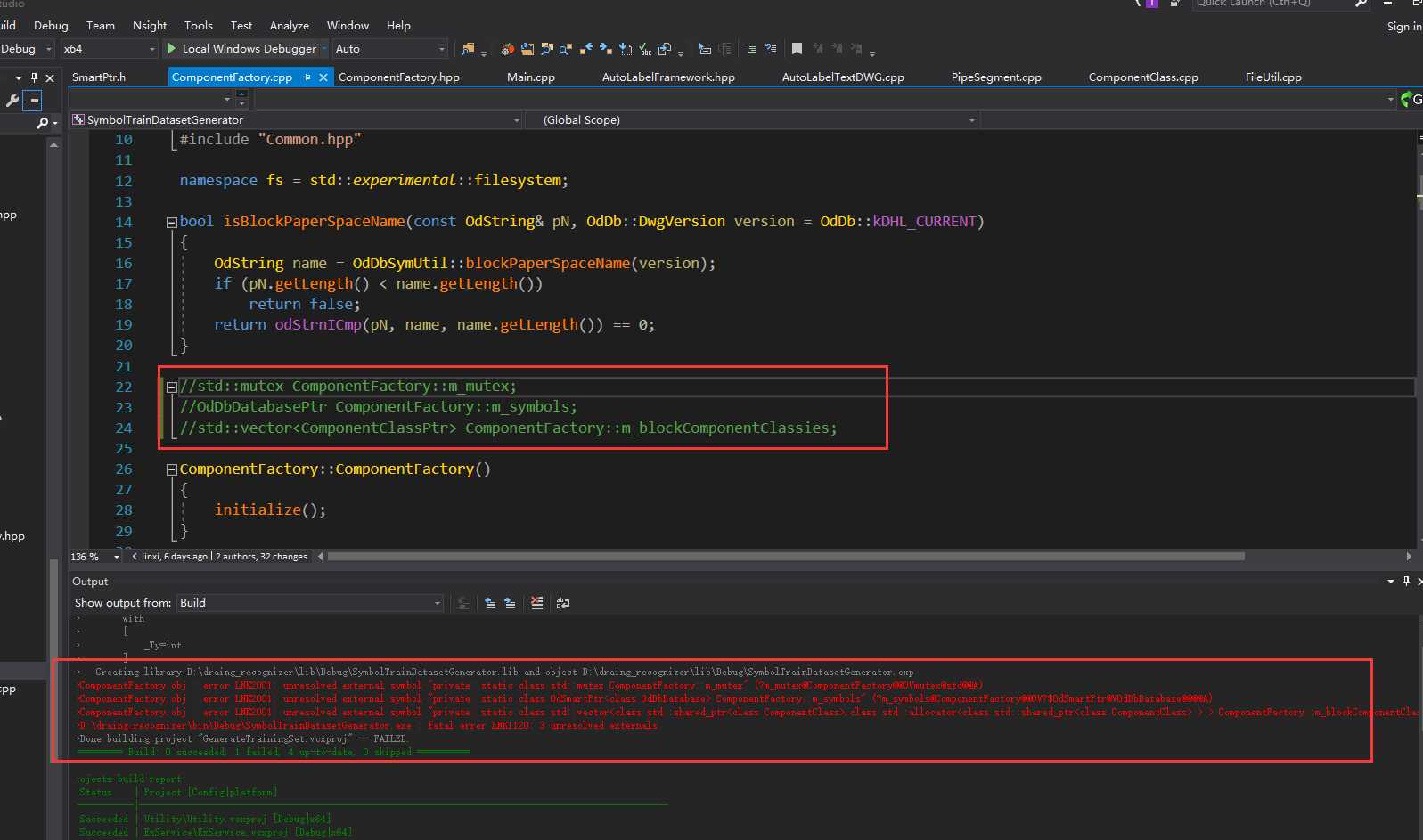Click the increase line indent icon
1423x840 pixels.
tap(751, 49)
